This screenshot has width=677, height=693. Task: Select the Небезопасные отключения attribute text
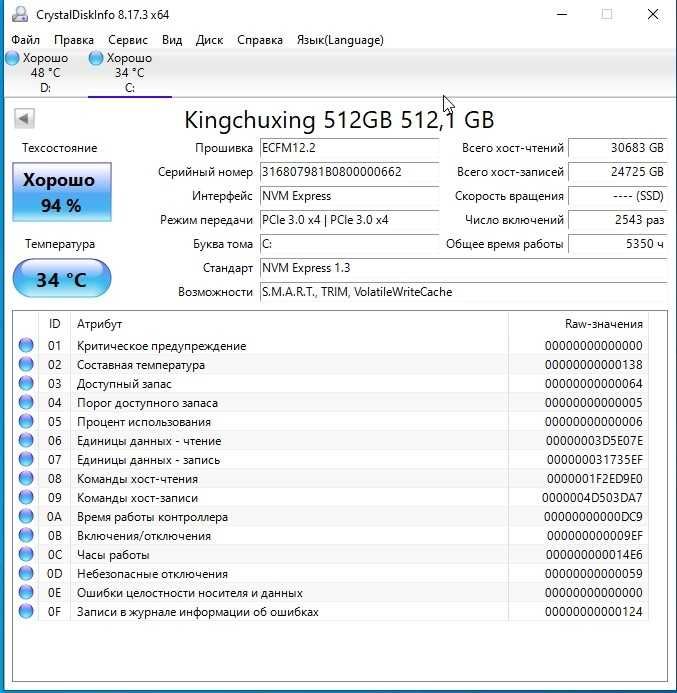(x=152, y=574)
